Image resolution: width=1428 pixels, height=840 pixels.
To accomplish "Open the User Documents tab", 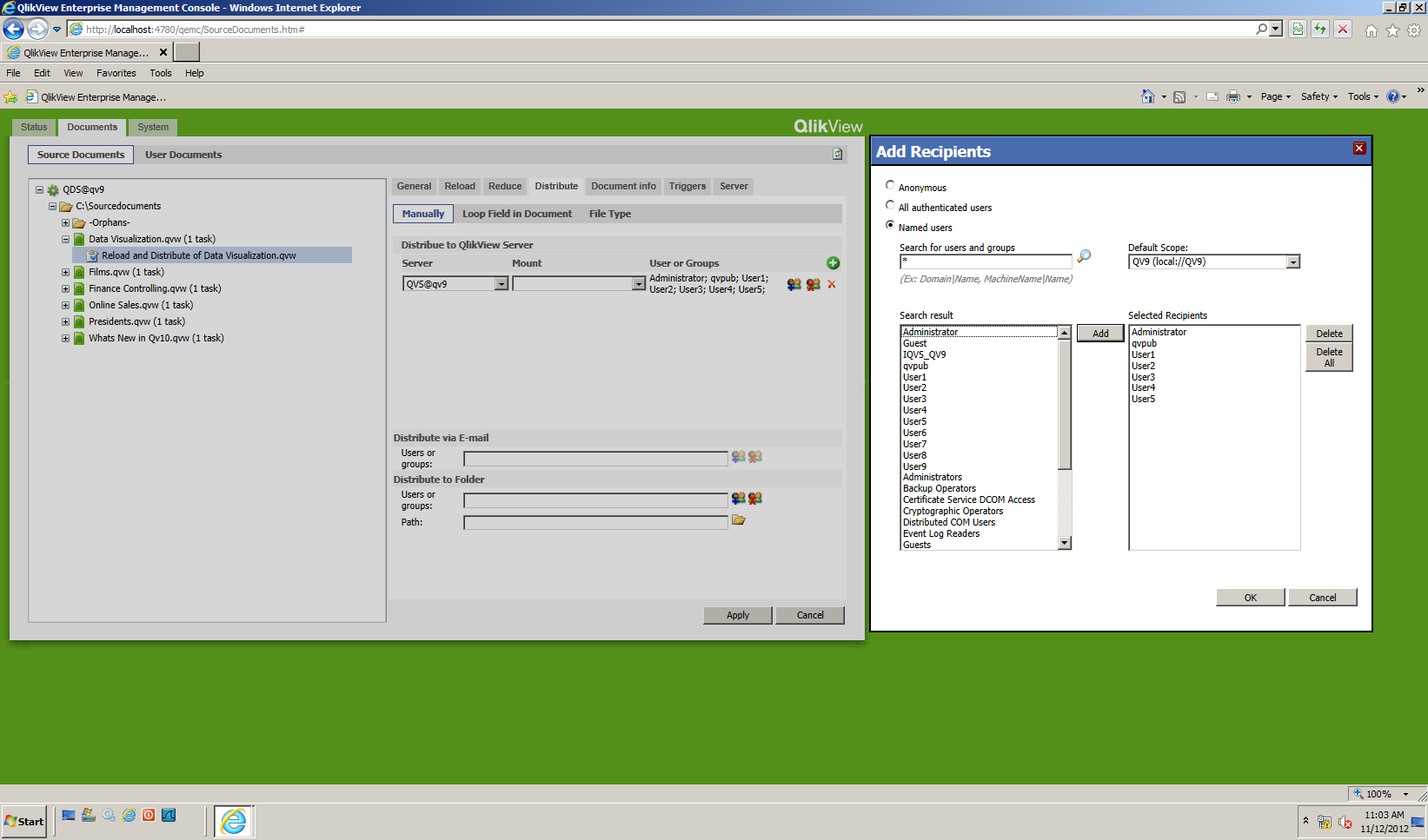I will [183, 155].
